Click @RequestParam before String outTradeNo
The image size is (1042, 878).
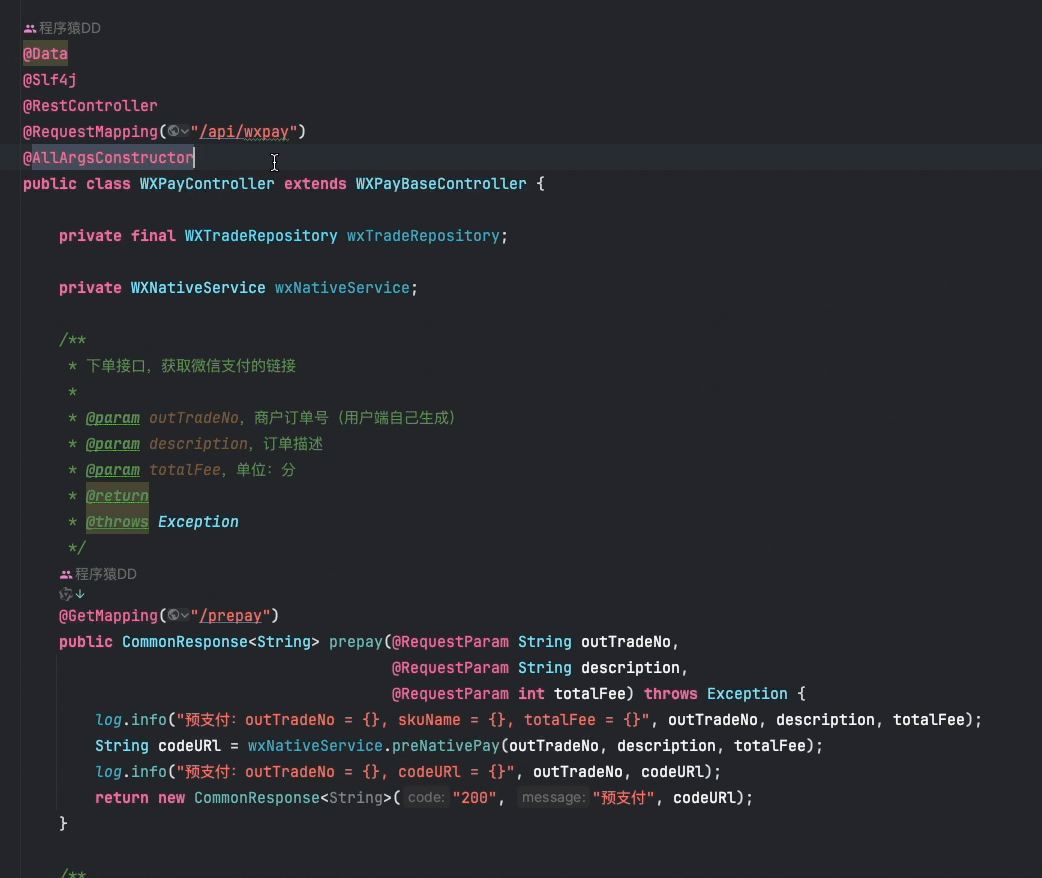coord(450,642)
